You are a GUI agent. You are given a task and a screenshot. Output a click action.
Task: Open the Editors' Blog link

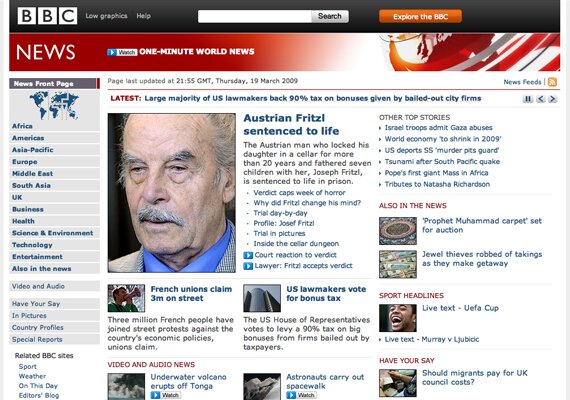tap(39, 395)
